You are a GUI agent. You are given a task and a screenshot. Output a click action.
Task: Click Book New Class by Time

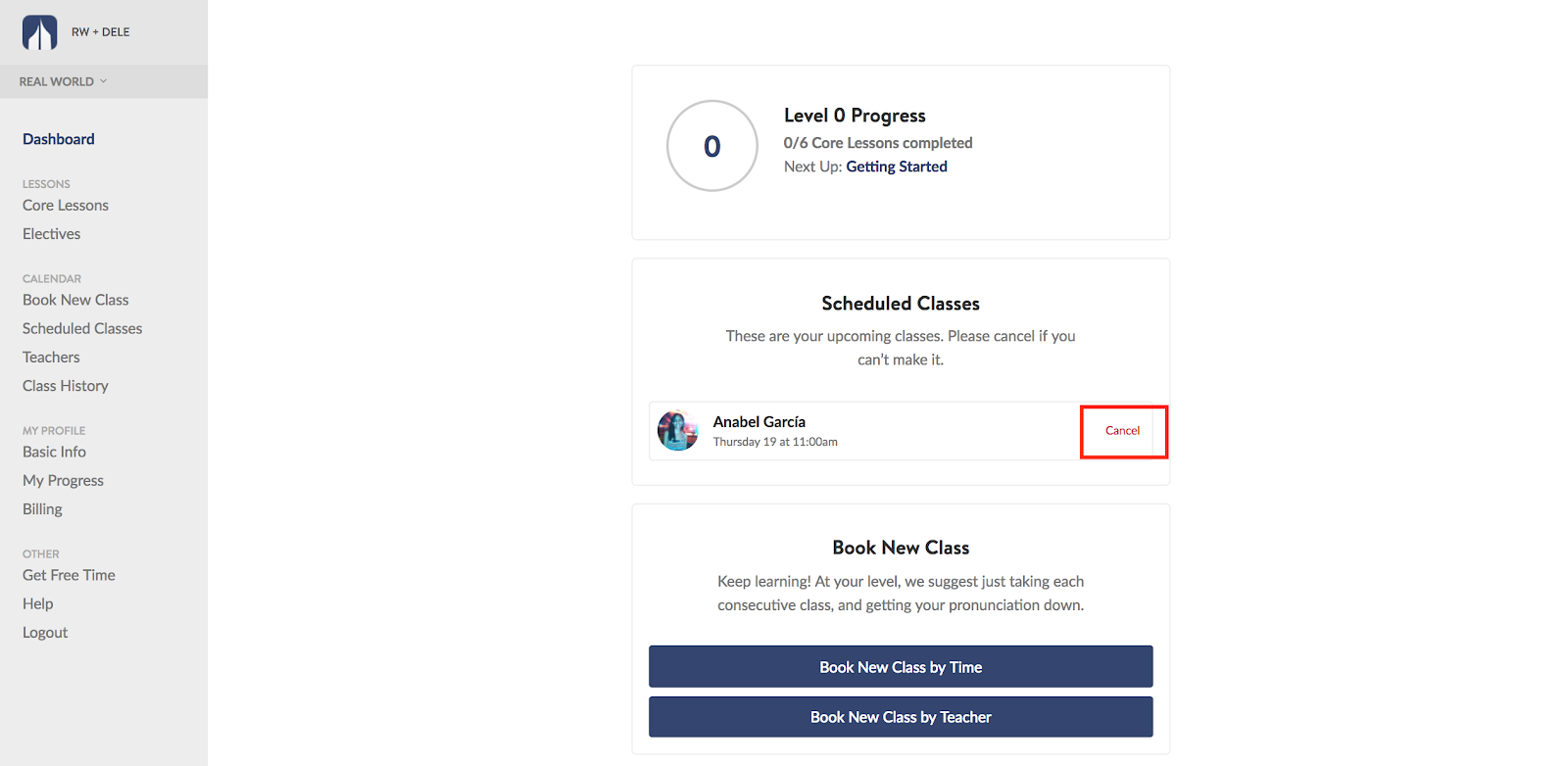(900, 666)
